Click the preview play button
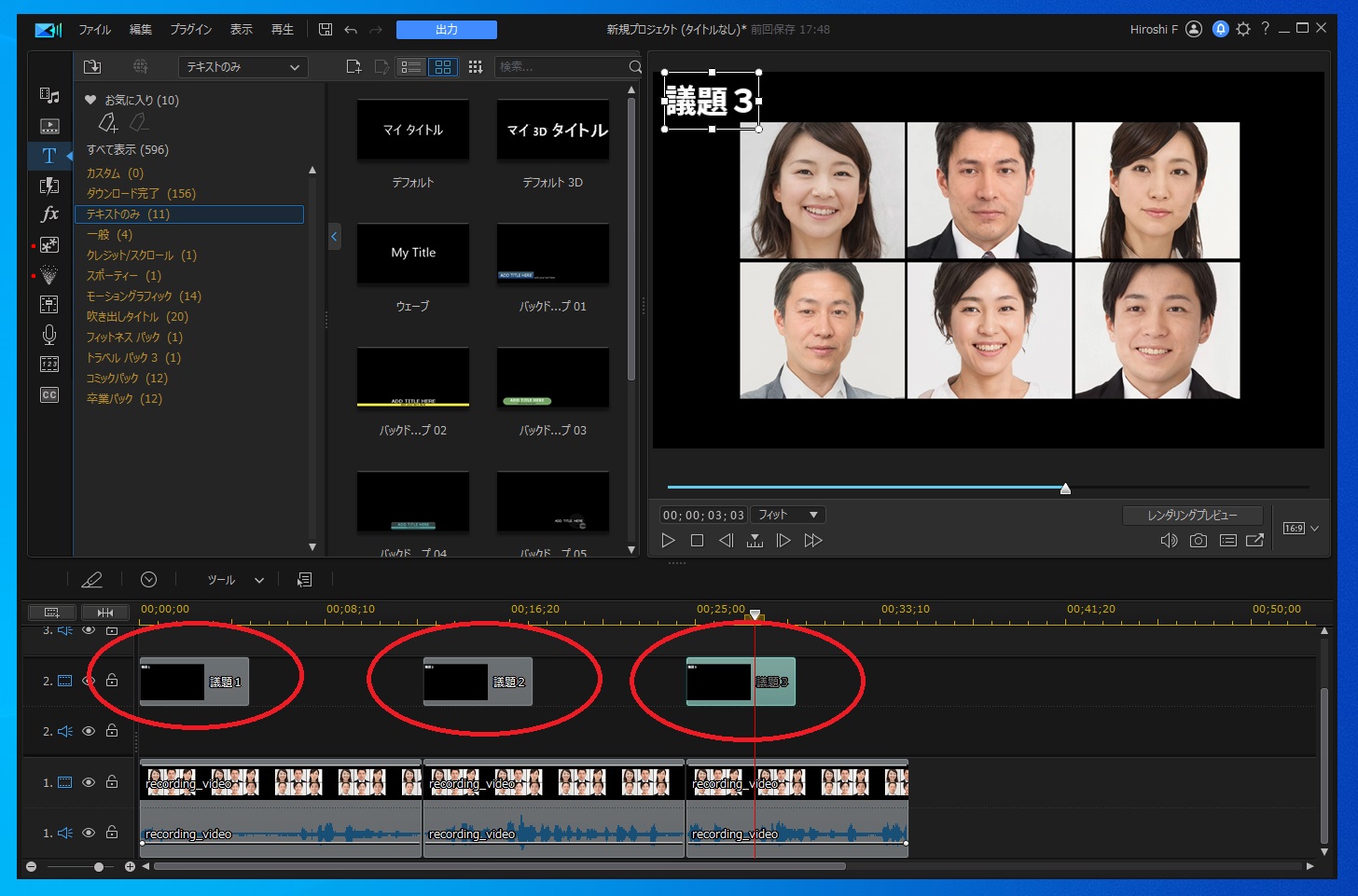 (668, 541)
